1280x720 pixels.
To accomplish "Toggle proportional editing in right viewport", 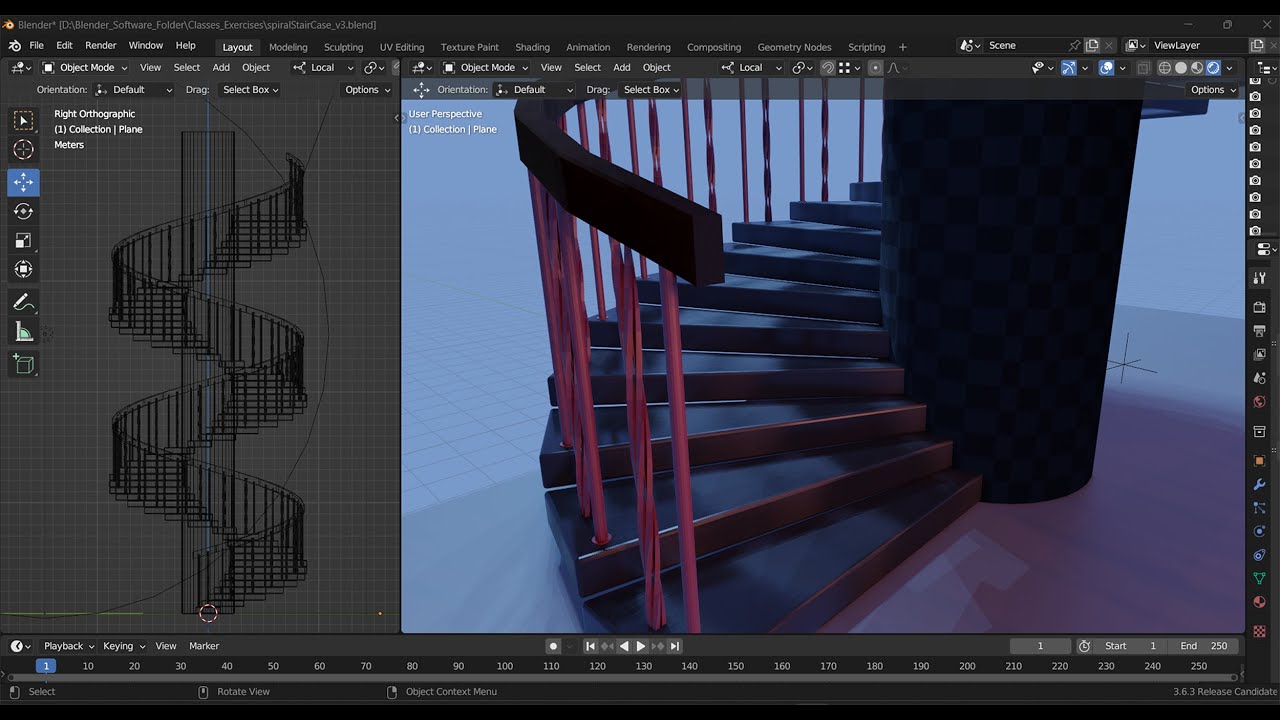I will click(x=876, y=68).
